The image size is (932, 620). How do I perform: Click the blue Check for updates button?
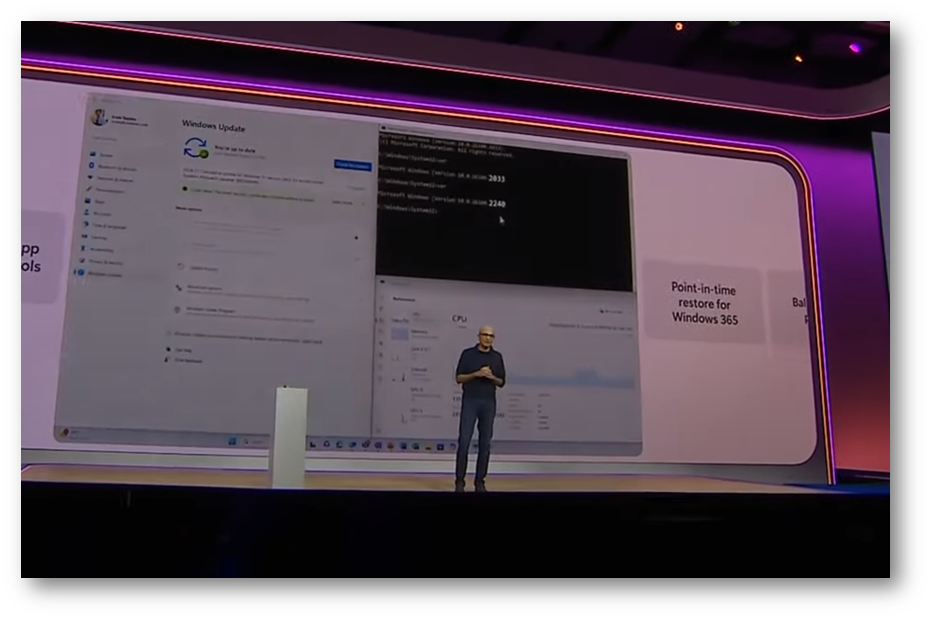[352, 165]
